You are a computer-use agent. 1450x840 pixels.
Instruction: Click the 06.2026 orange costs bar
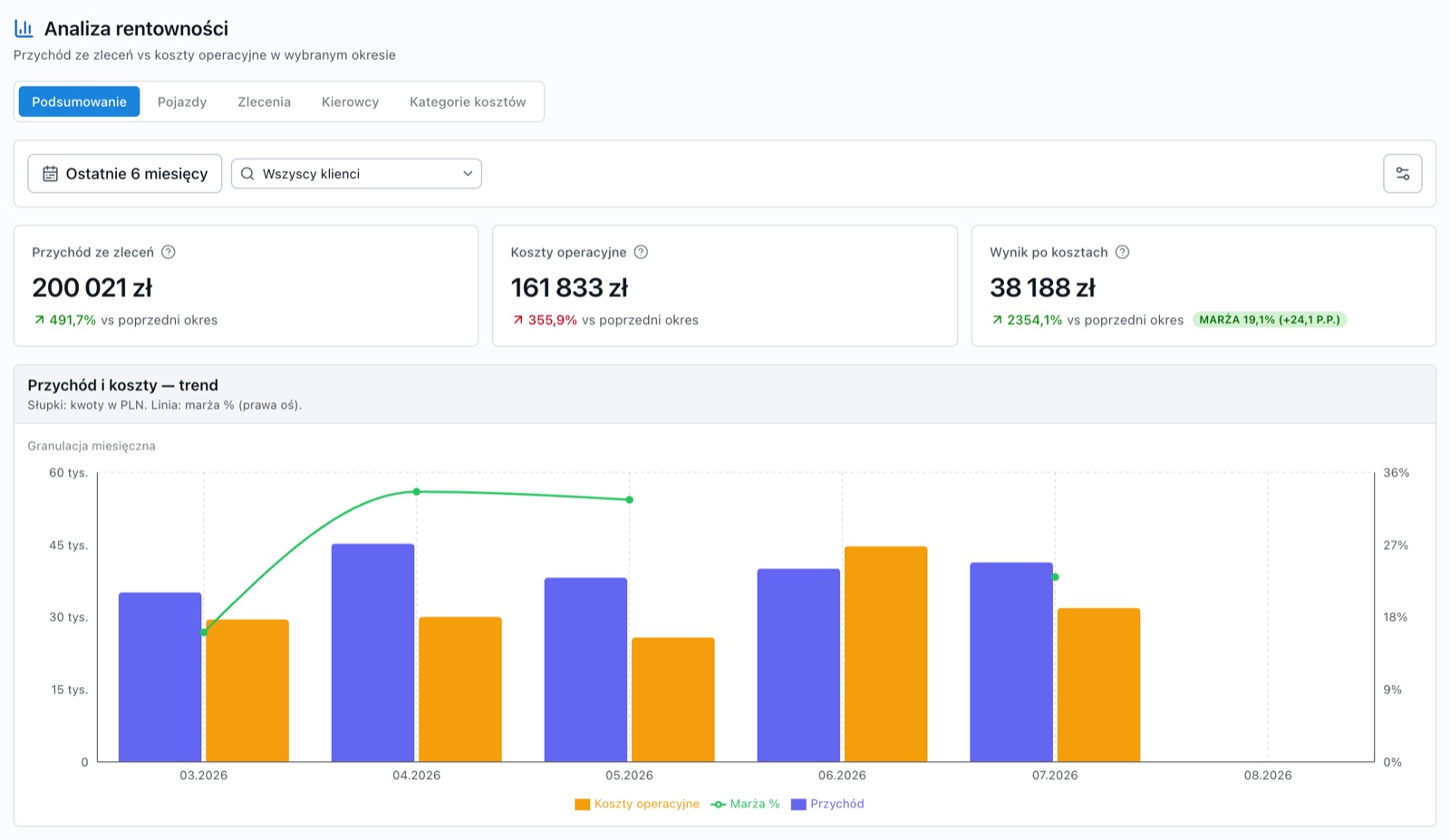[x=886, y=654]
